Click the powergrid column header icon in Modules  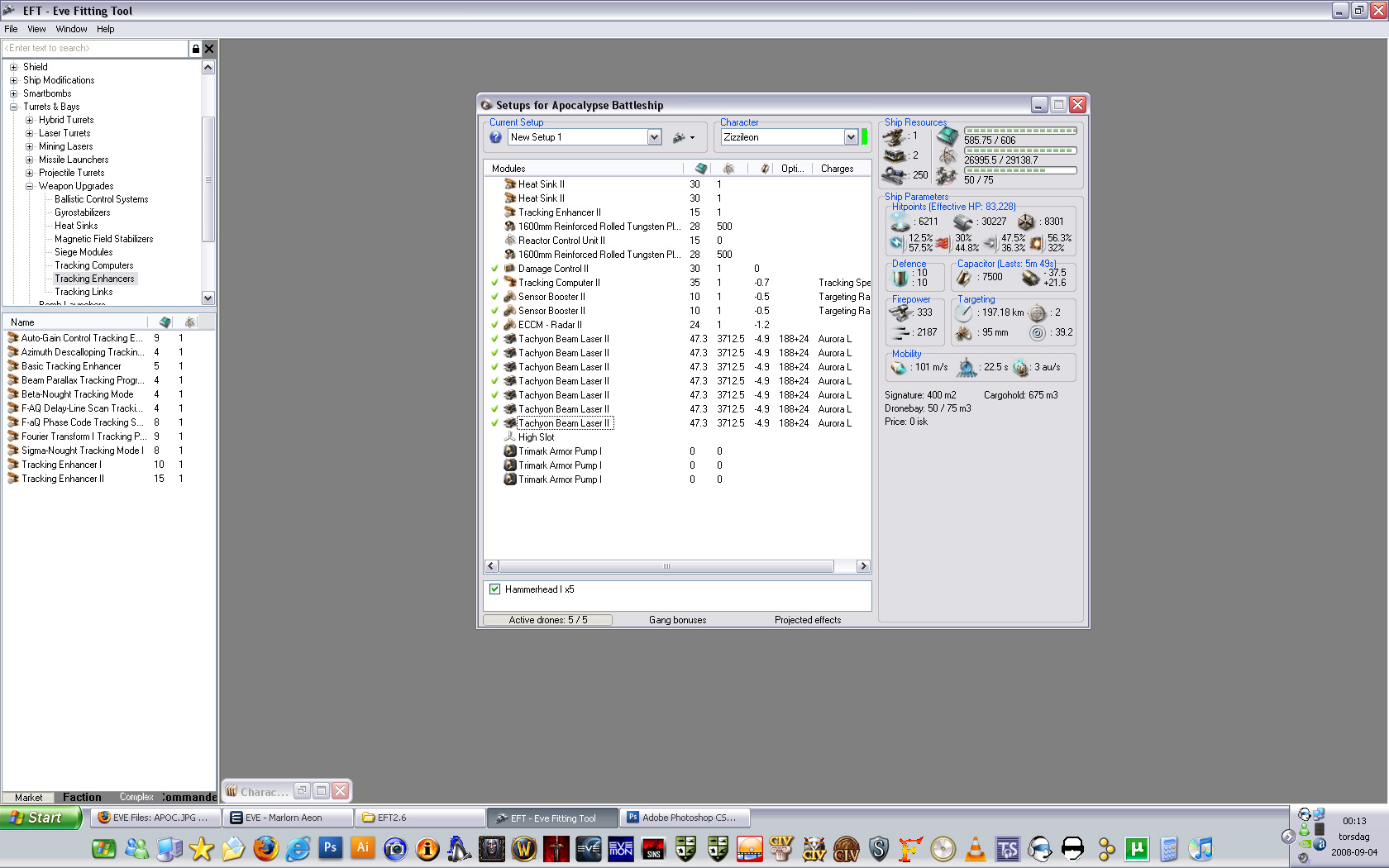pos(728,169)
